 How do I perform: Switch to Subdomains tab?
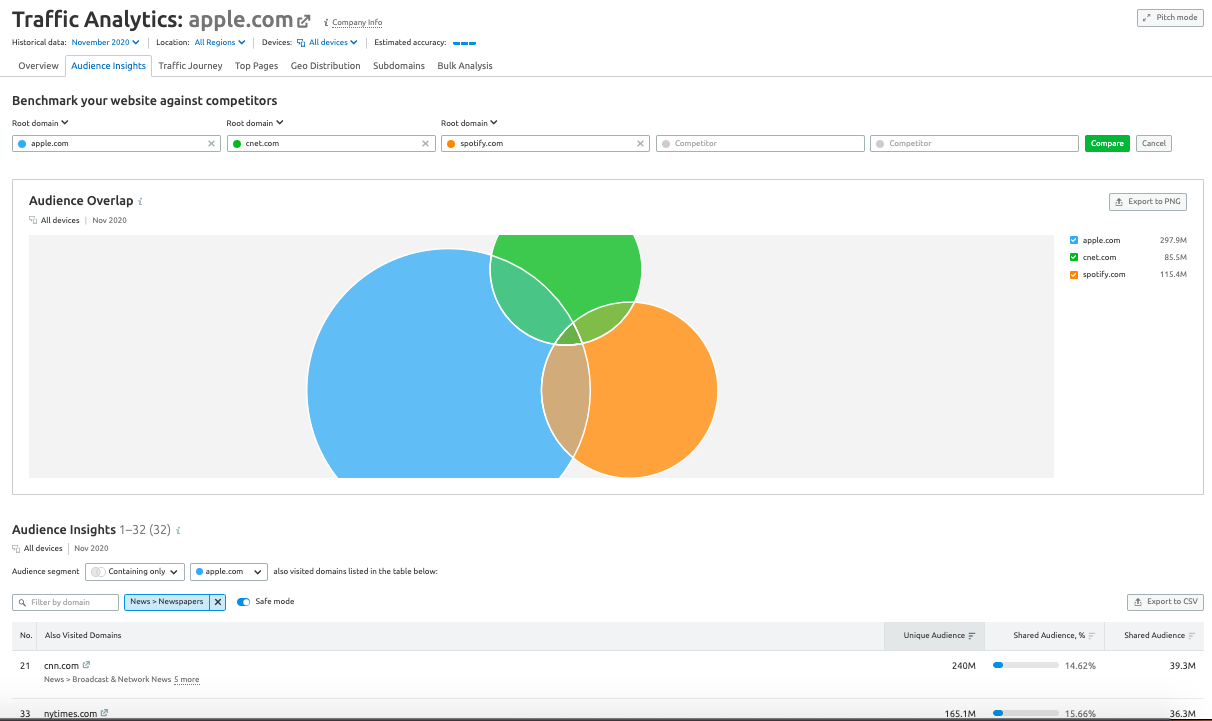pos(399,66)
